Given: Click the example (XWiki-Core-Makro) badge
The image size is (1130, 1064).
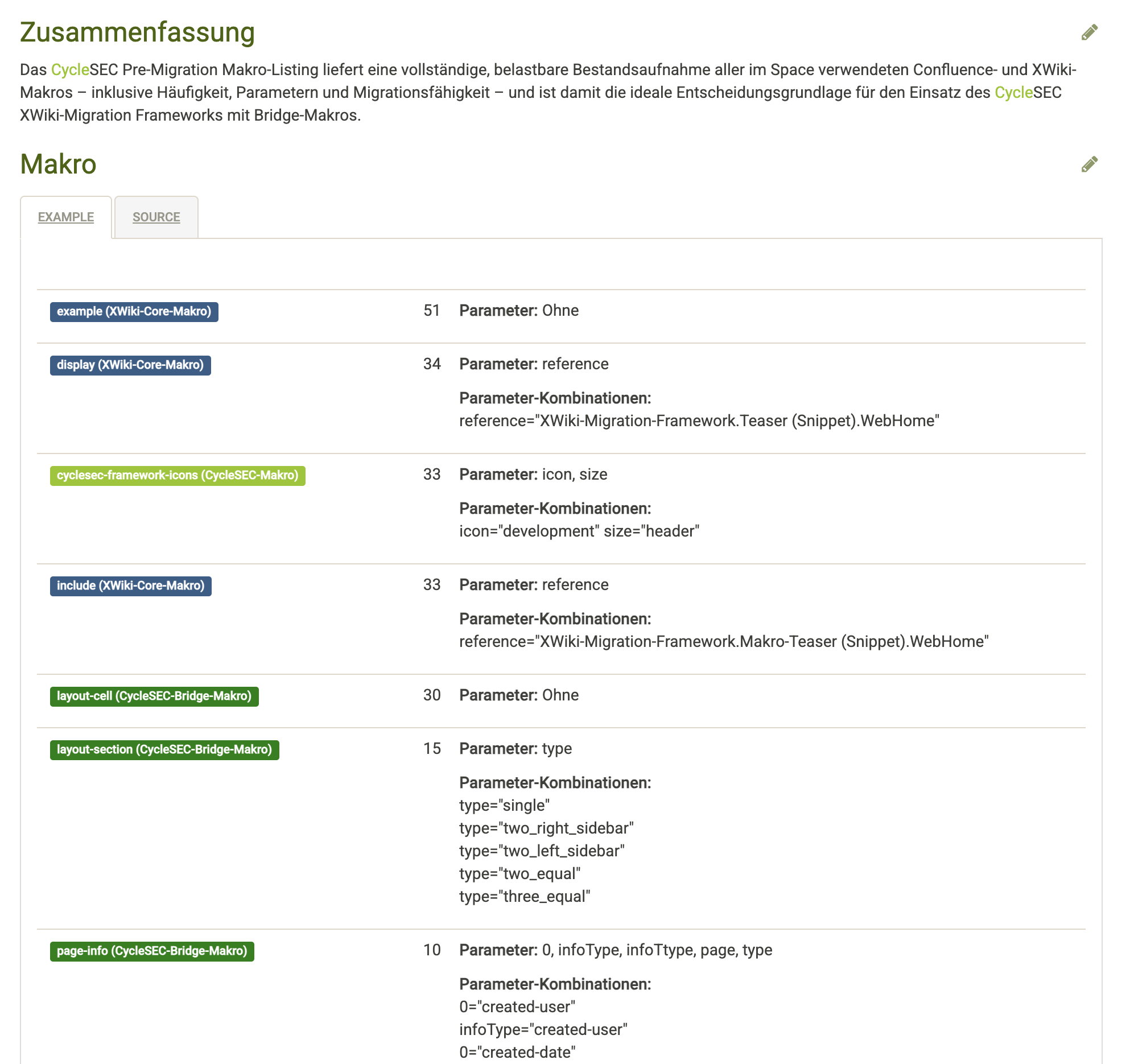Looking at the screenshot, I should (x=134, y=312).
